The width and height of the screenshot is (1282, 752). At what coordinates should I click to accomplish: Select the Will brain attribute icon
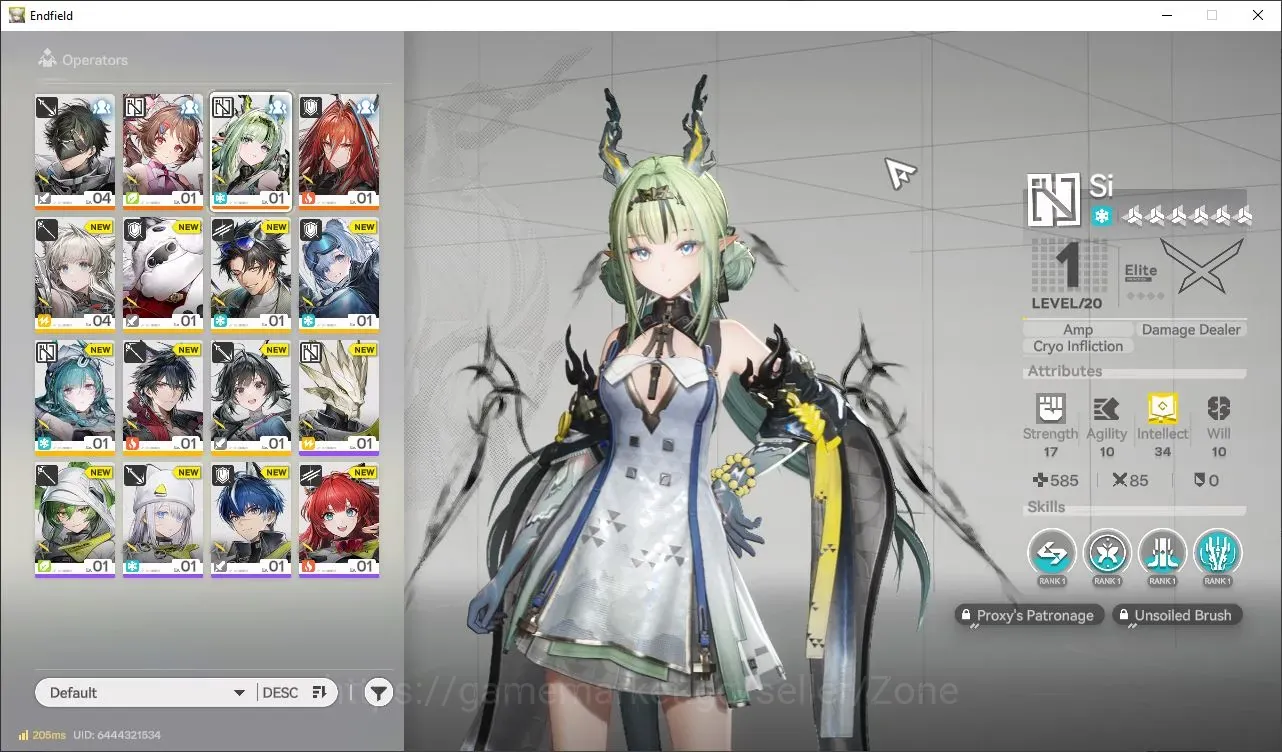[x=1218, y=408]
